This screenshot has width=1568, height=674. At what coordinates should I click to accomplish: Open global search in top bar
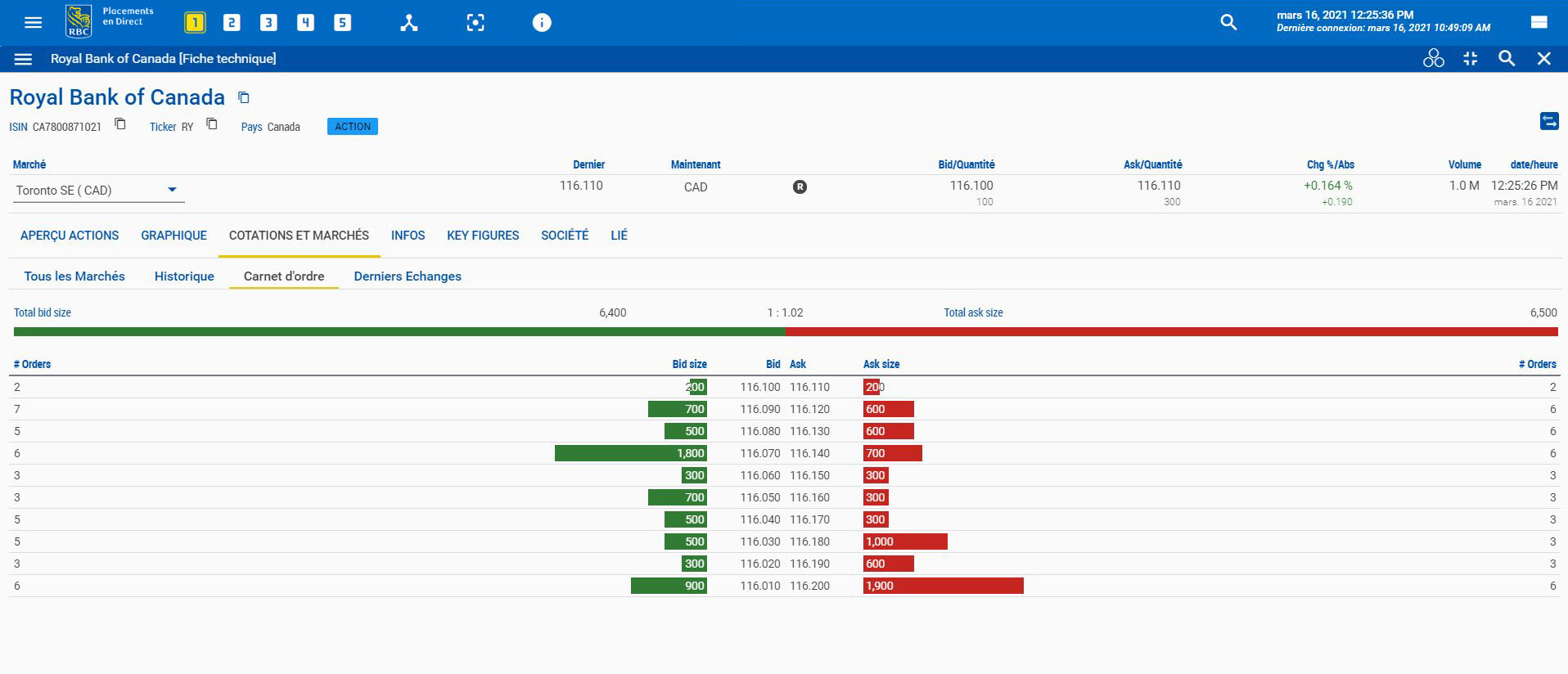[1228, 22]
